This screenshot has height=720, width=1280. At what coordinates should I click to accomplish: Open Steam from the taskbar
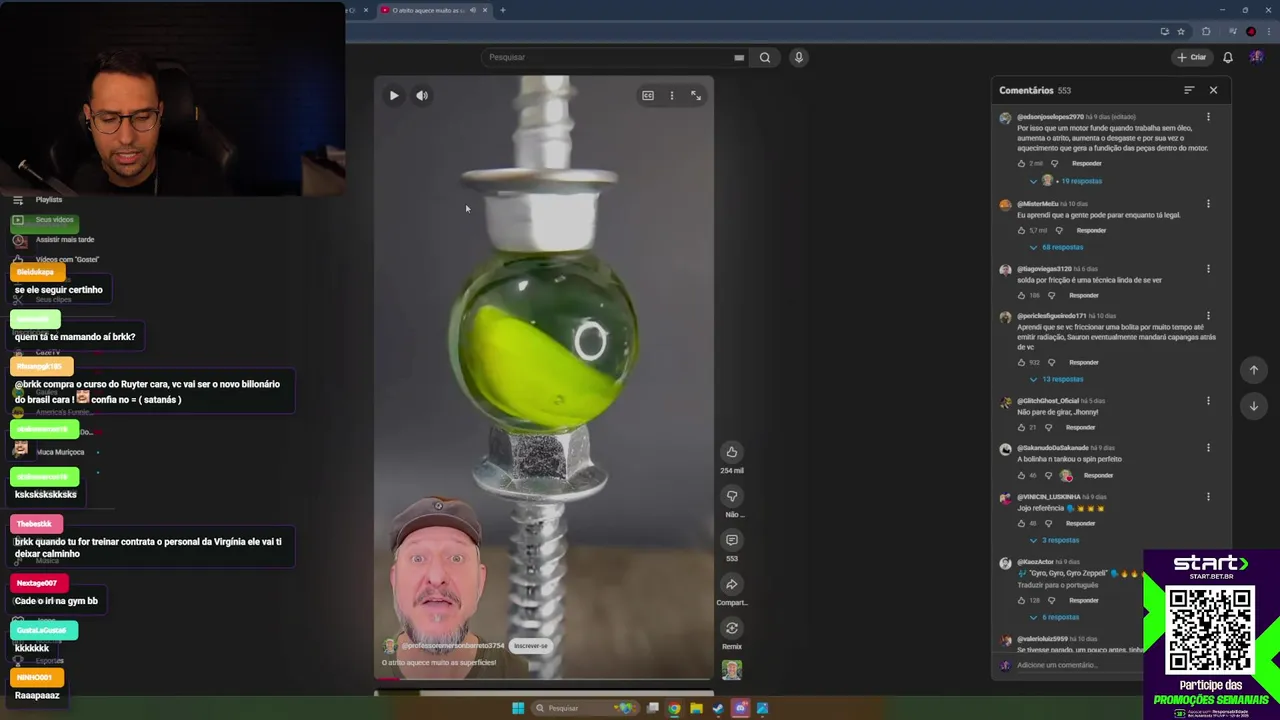pyautogui.click(x=718, y=708)
